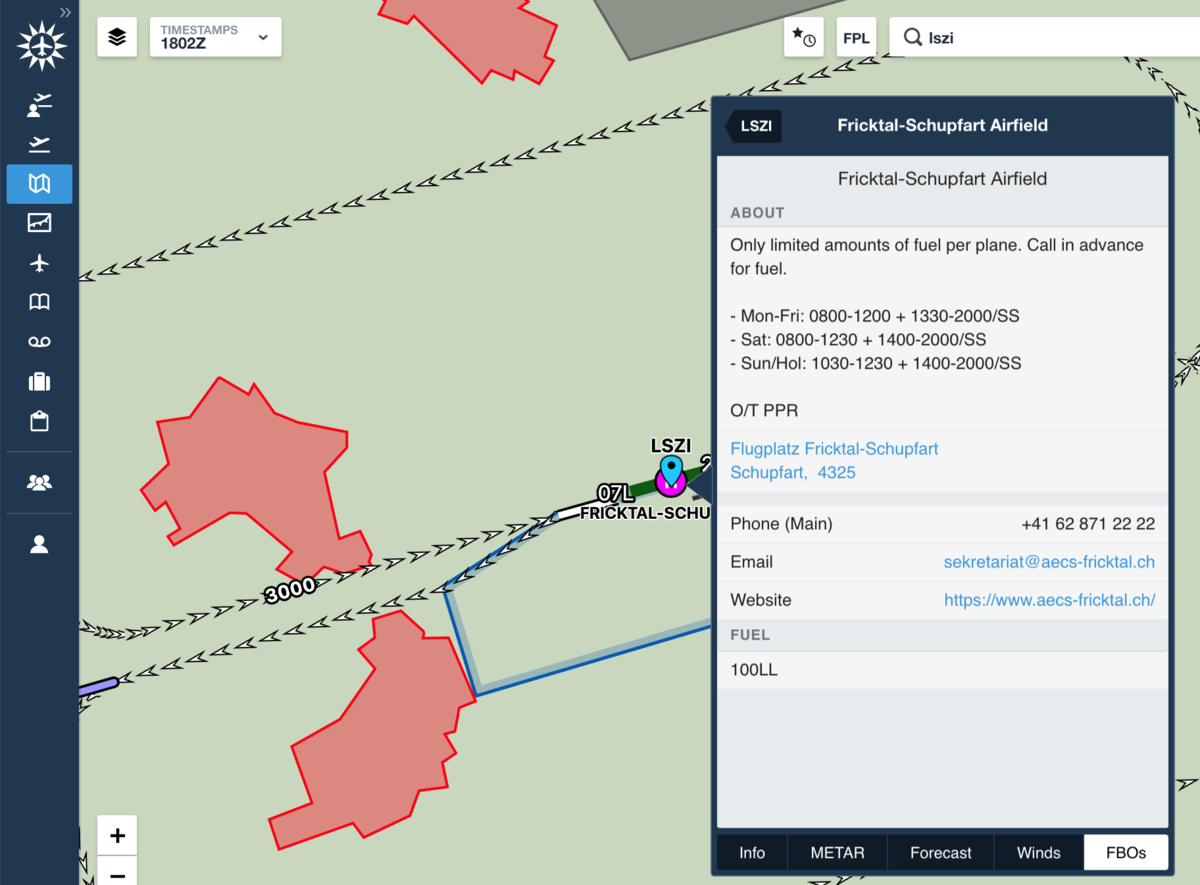This screenshot has height=885, width=1200.
Task: Open Documents book icon in sidebar
Action: 39,302
